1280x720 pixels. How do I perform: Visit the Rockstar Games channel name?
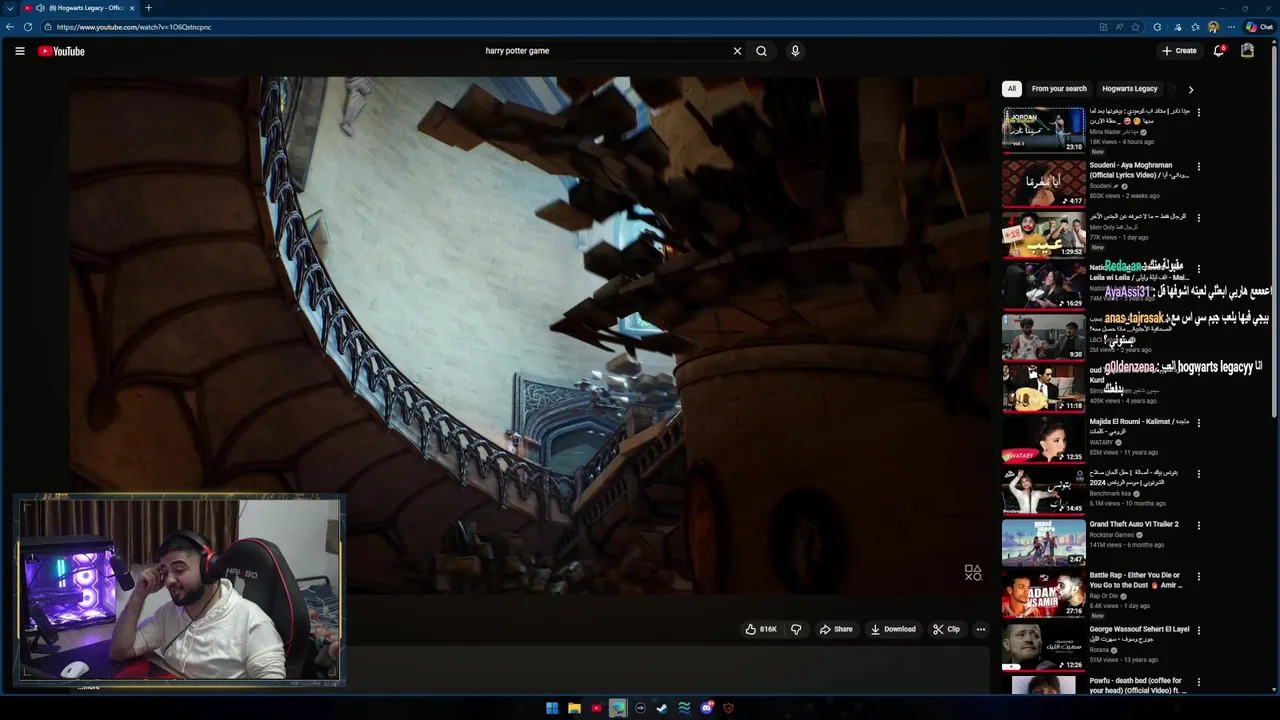coord(1112,535)
